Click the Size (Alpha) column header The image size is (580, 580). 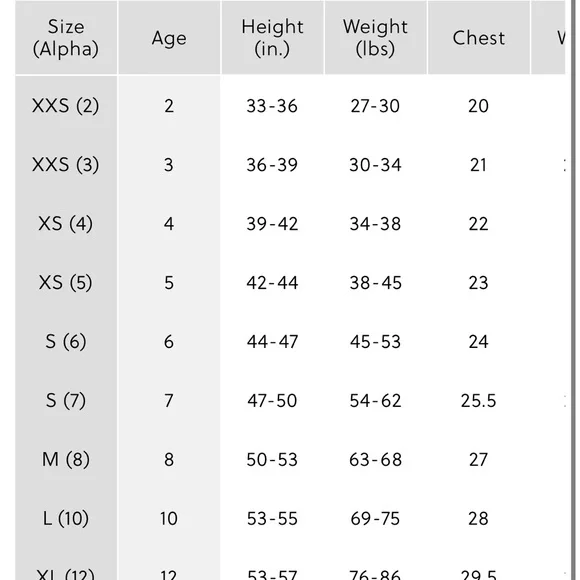tap(66, 37)
